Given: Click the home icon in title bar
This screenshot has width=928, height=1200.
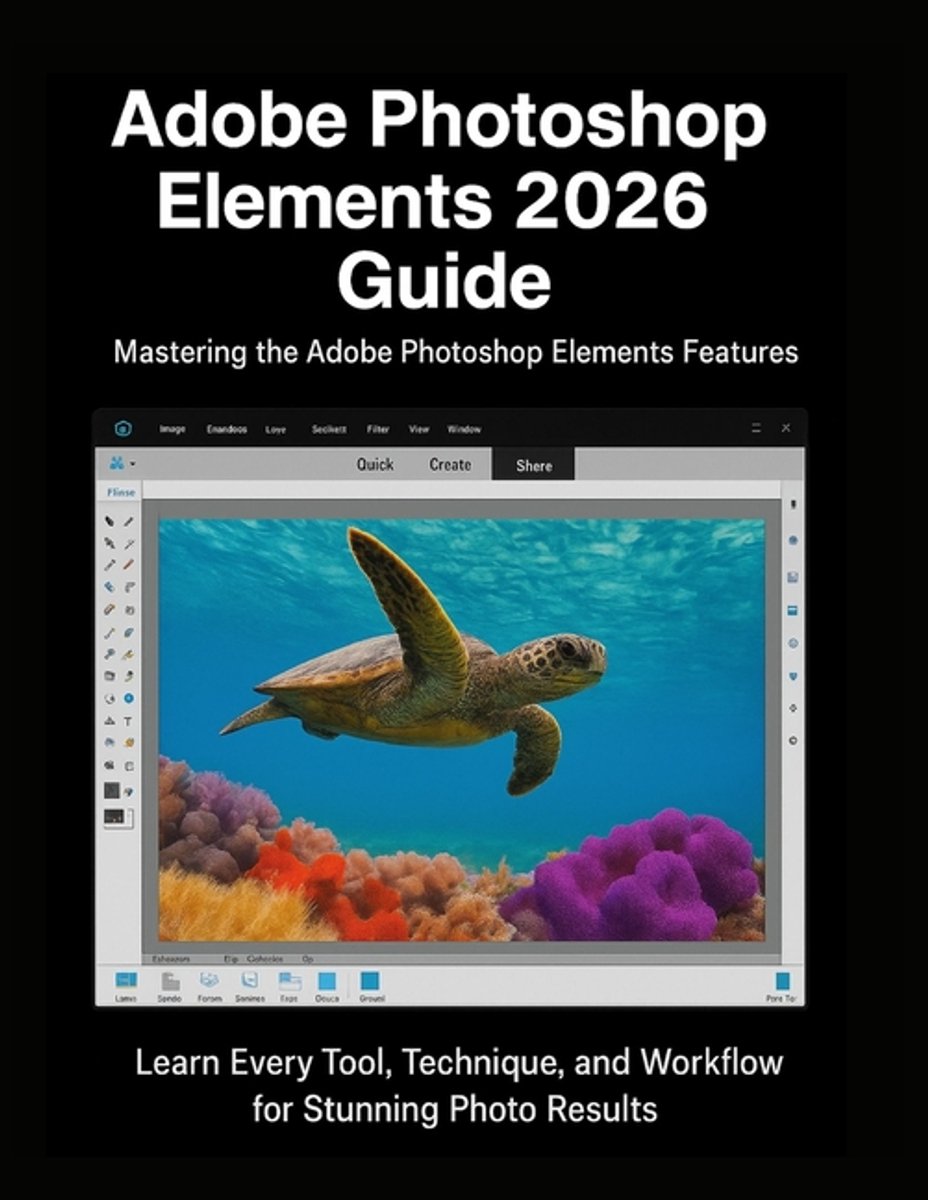Looking at the screenshot, I should 122,429.
